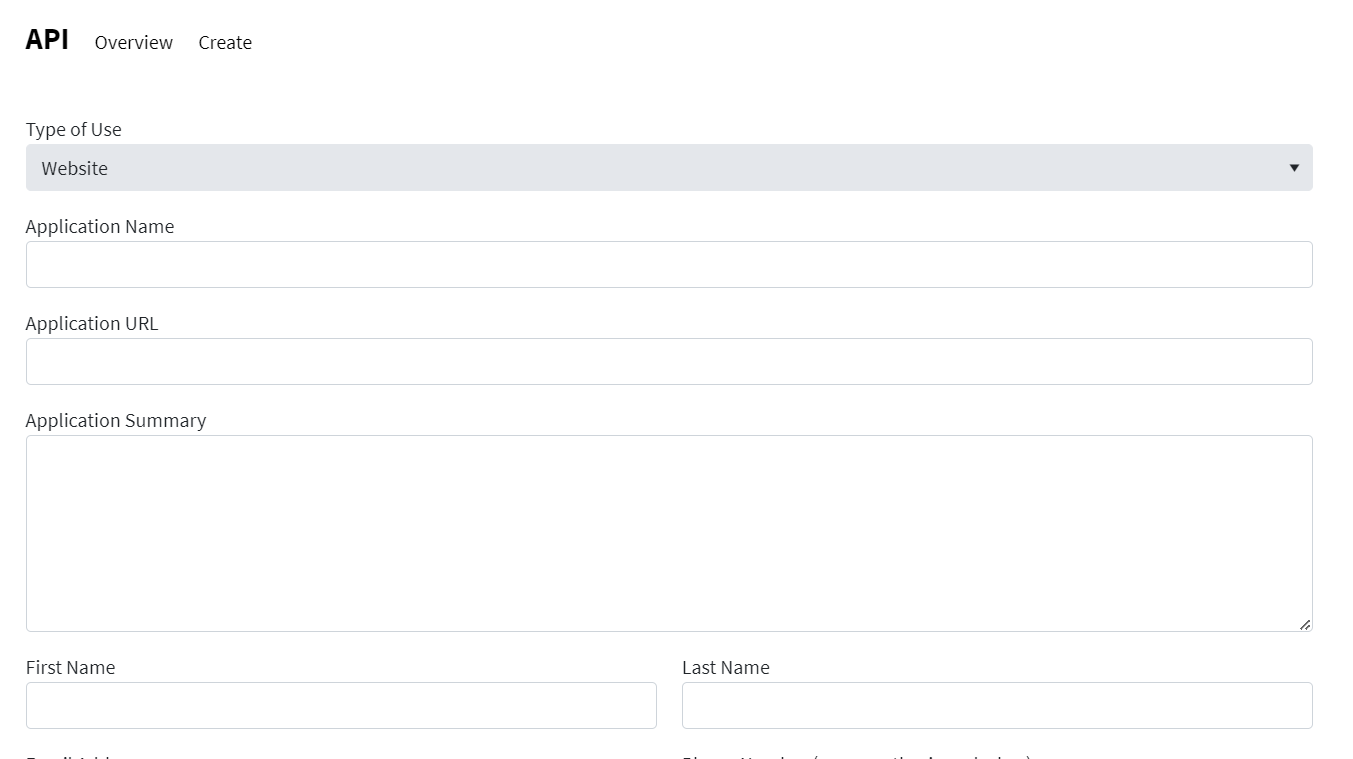Click the Application Name input field
Viewport: 1353px width, 759px height.
[x=669, y=265]
